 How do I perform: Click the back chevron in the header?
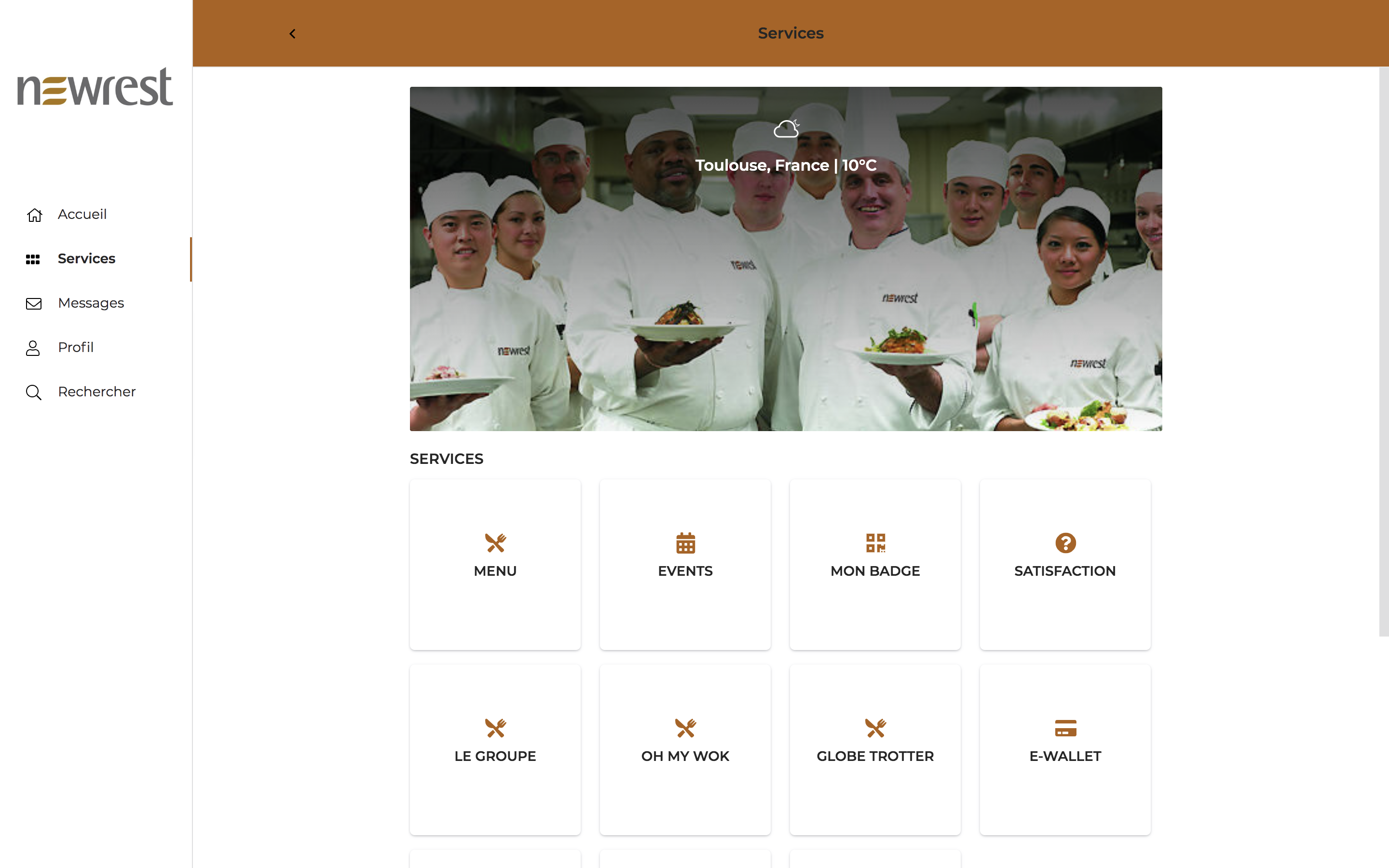coord(292,34)
